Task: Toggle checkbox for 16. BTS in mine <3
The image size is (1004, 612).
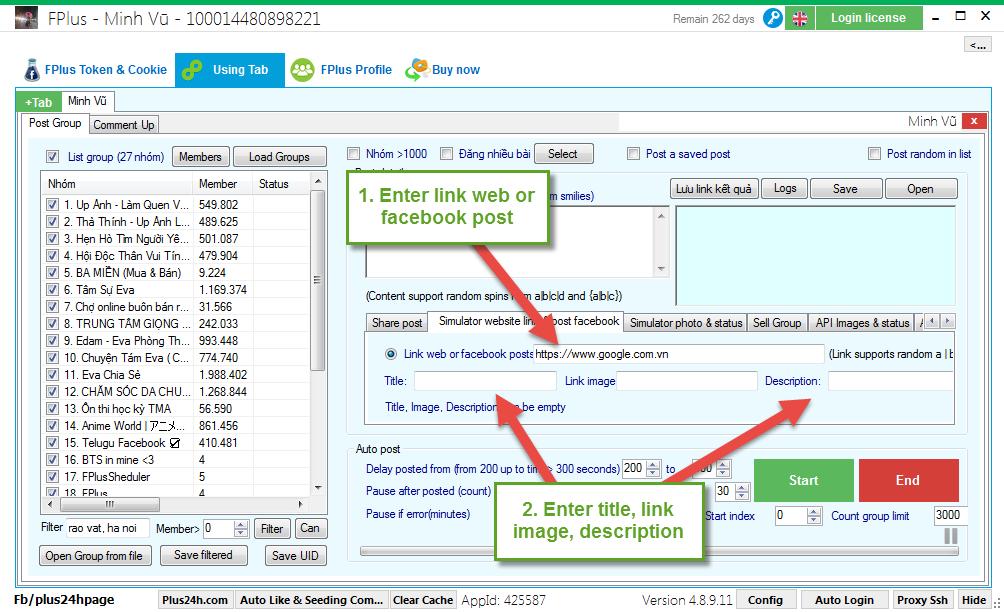Action: pos(53,460)
